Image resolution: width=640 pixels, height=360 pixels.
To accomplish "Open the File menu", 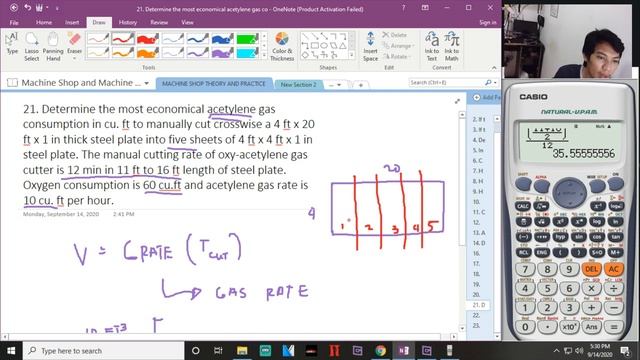I will point(14,22).
